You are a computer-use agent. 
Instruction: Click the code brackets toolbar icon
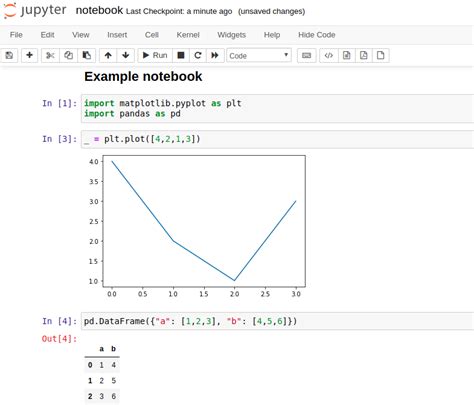click(x=329, y=55)
